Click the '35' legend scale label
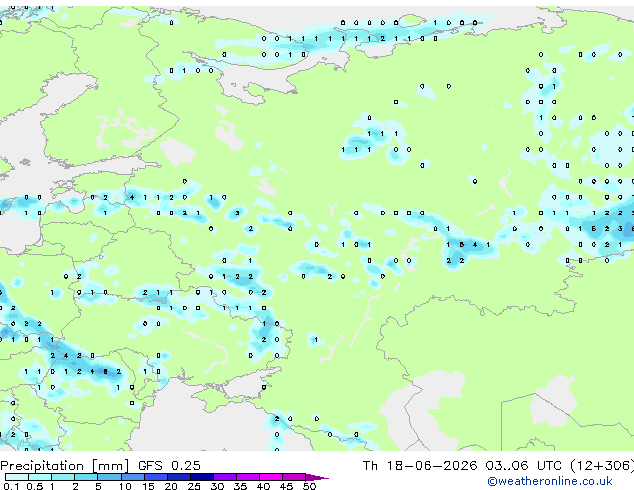 point(240,486)
